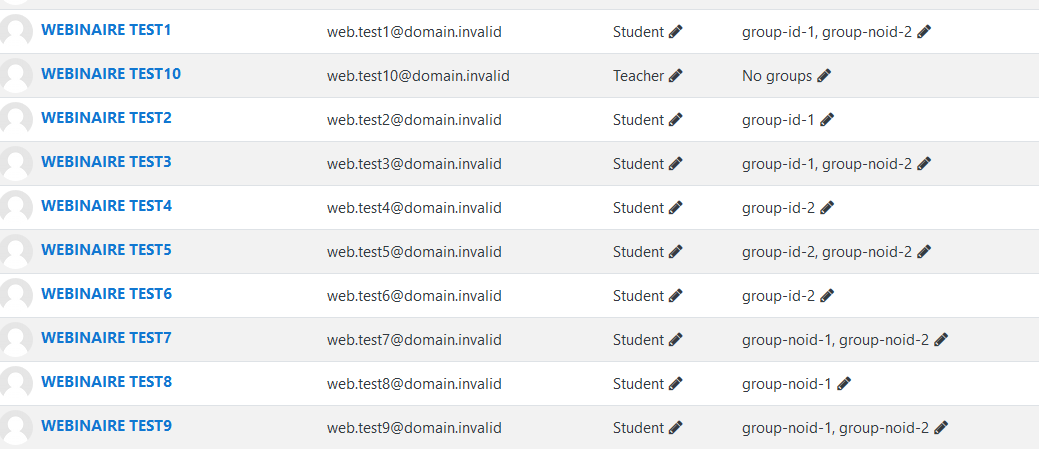1039x455 pixels.
Task: Open WEBINAIRE TEST4 profile link
Action: coord(106,207)
